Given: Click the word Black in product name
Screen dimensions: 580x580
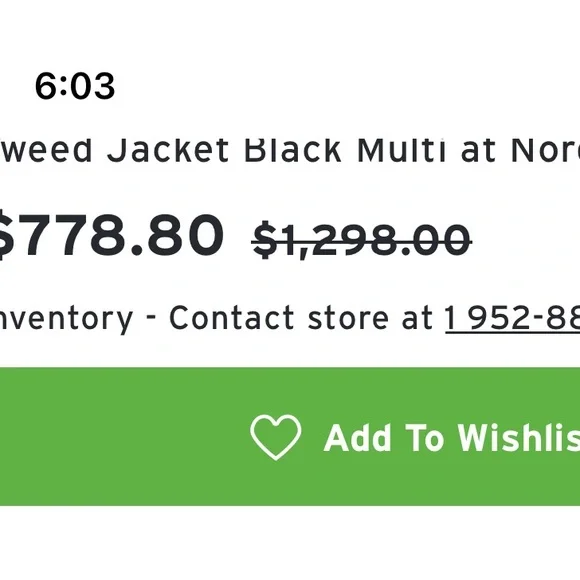Looking at the screenshot, I should (x=293, y=150).
